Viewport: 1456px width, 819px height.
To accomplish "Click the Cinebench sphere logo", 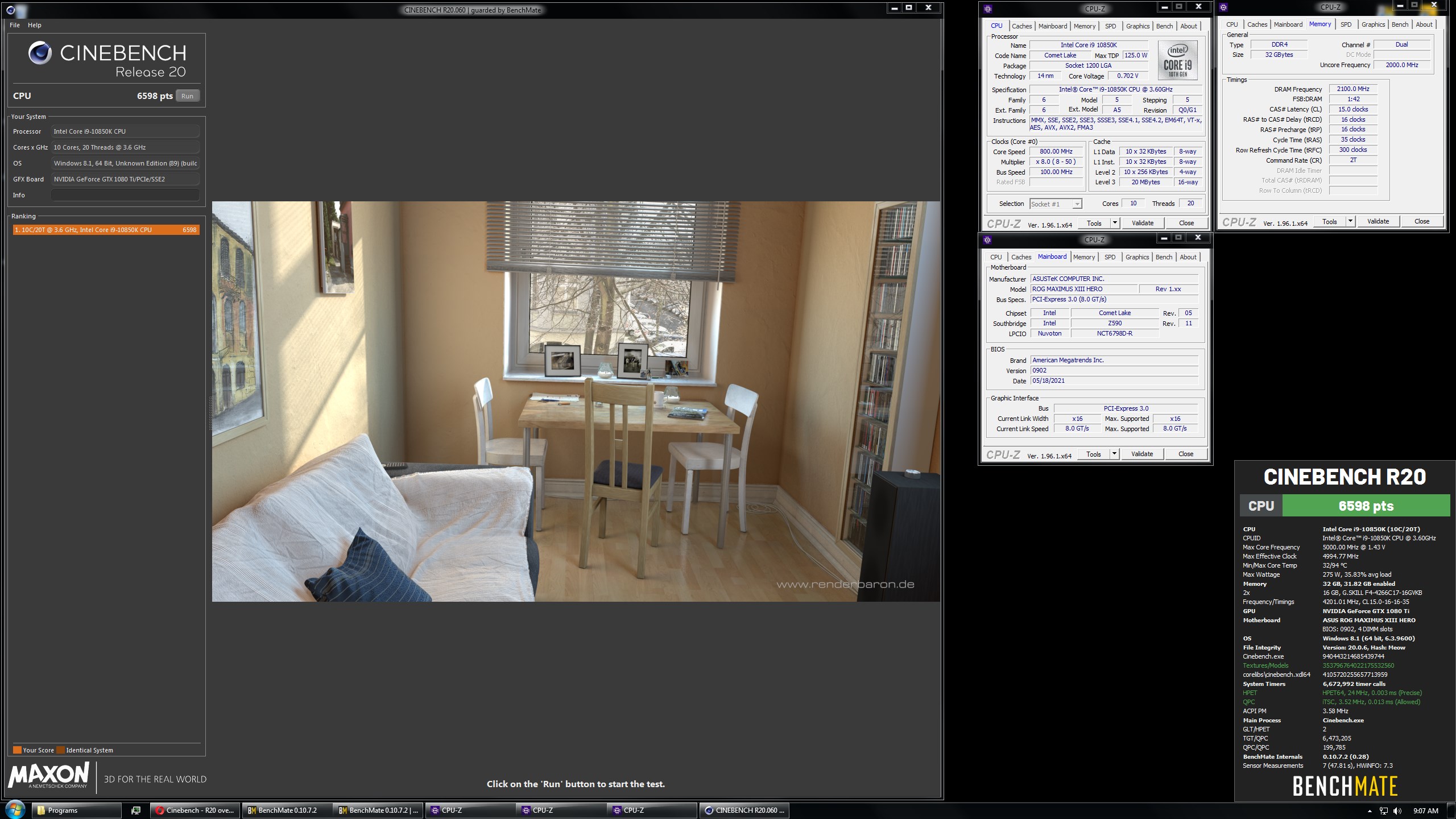I will point(40,52).
